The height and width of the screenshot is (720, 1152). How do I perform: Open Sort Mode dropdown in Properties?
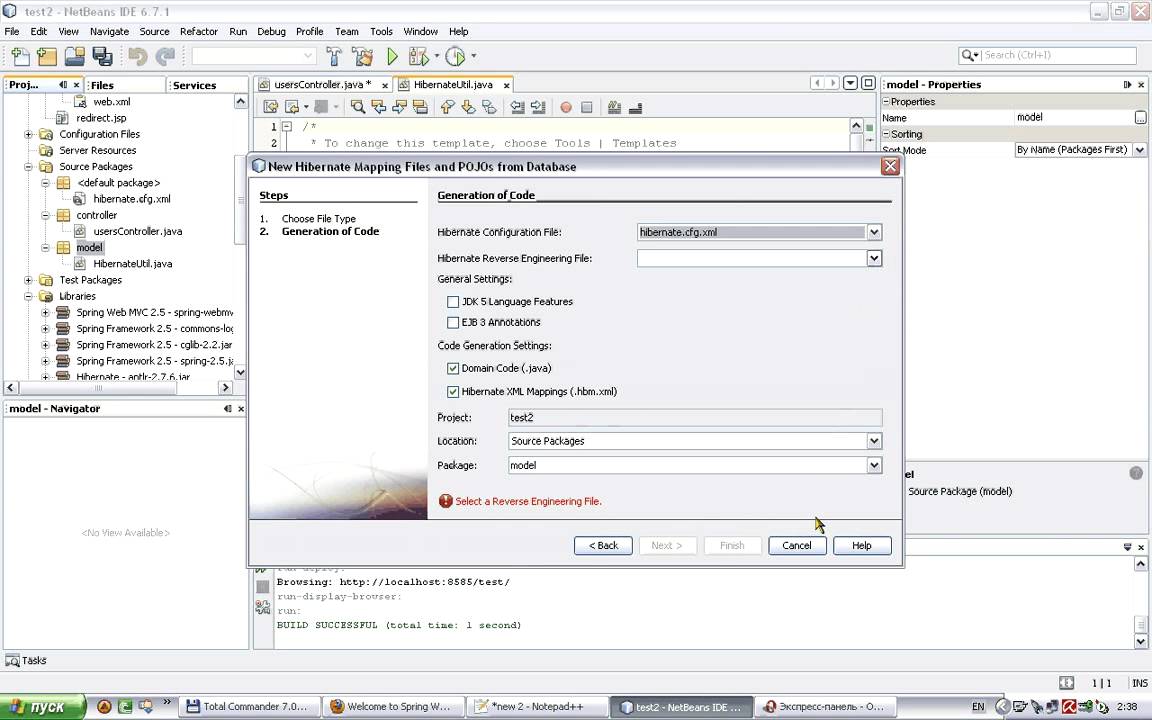point(1140,150)
